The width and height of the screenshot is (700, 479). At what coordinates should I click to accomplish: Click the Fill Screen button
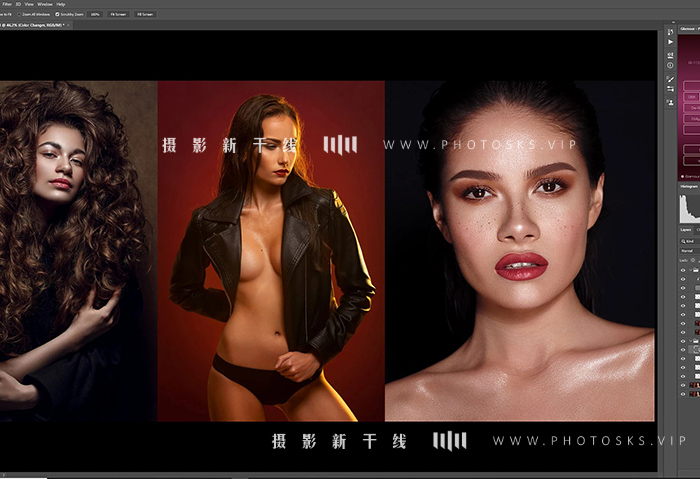click(x=145, y=14)
